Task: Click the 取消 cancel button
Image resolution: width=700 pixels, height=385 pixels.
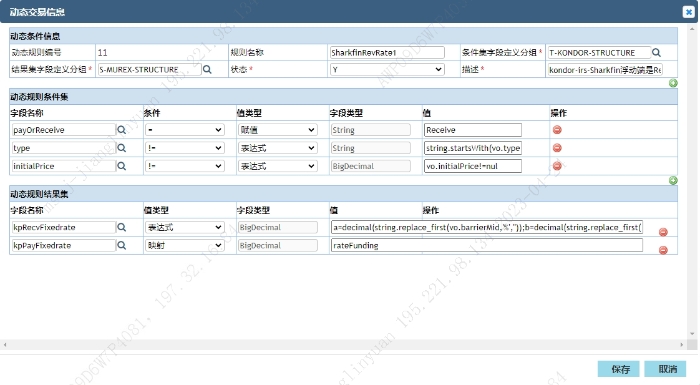Action: (665, 369)
